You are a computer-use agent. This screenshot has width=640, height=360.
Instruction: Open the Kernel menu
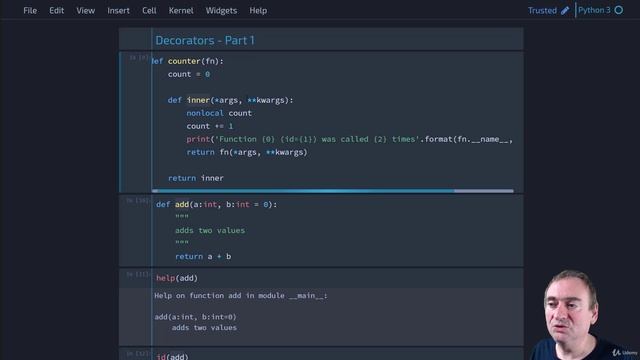(x=181, y=11)
